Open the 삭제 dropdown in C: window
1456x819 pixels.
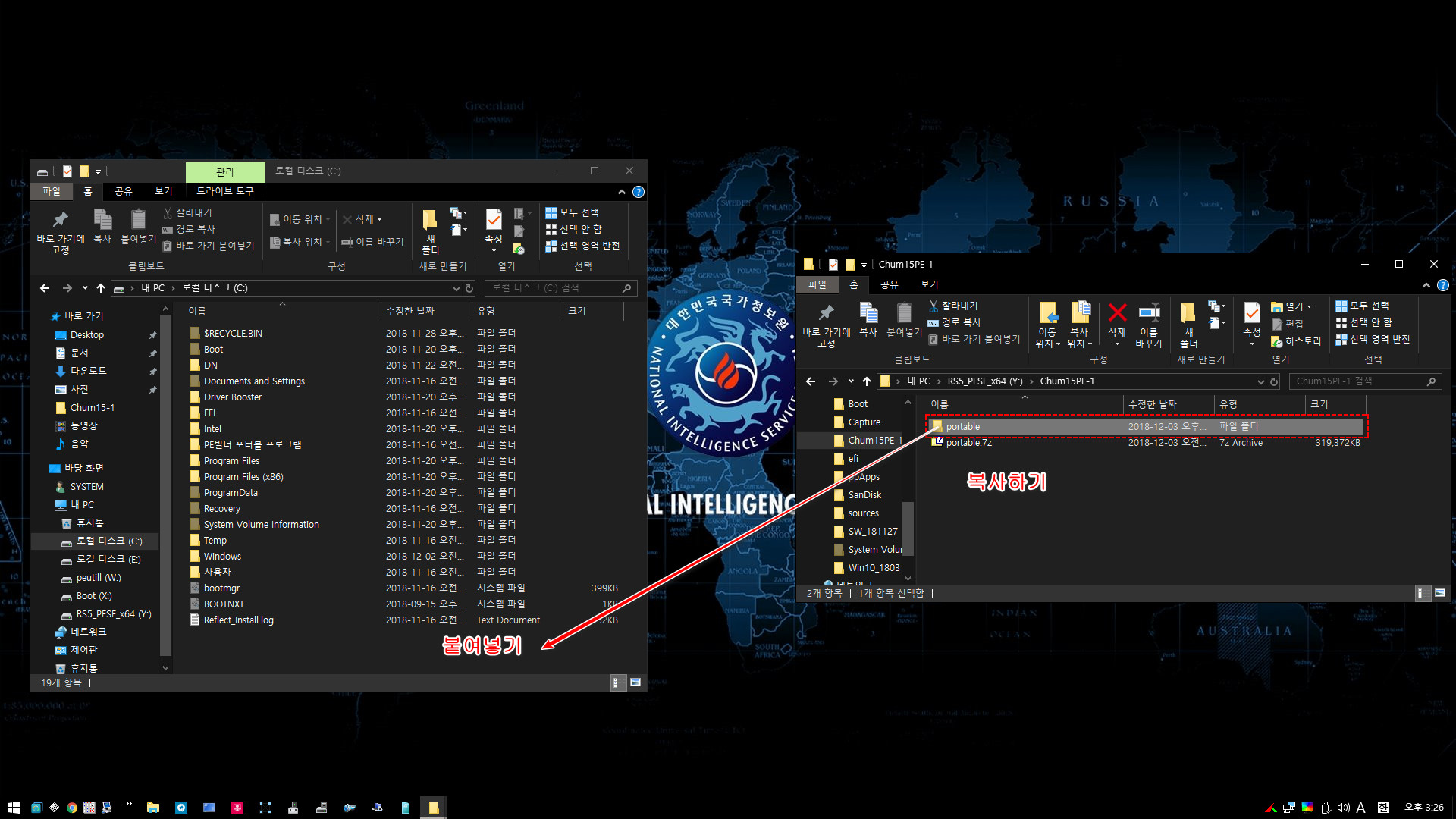click(x=362, y=219)
